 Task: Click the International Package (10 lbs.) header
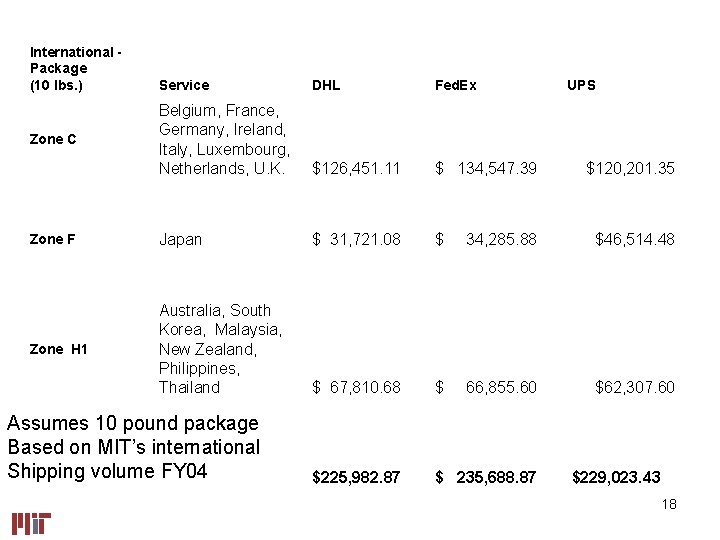click(x=72, y=68)
